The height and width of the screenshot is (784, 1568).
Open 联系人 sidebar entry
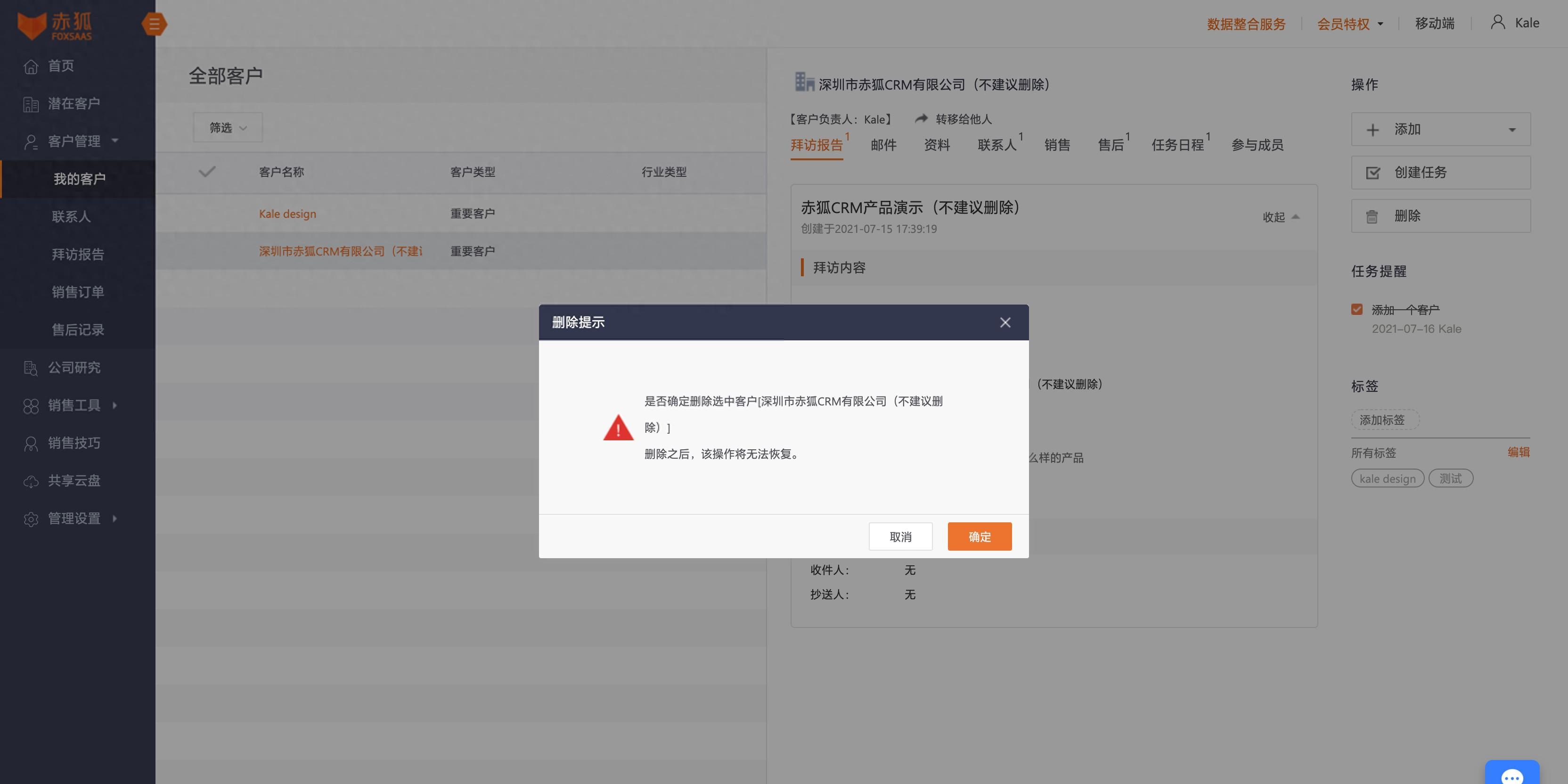tap(71, 216)
